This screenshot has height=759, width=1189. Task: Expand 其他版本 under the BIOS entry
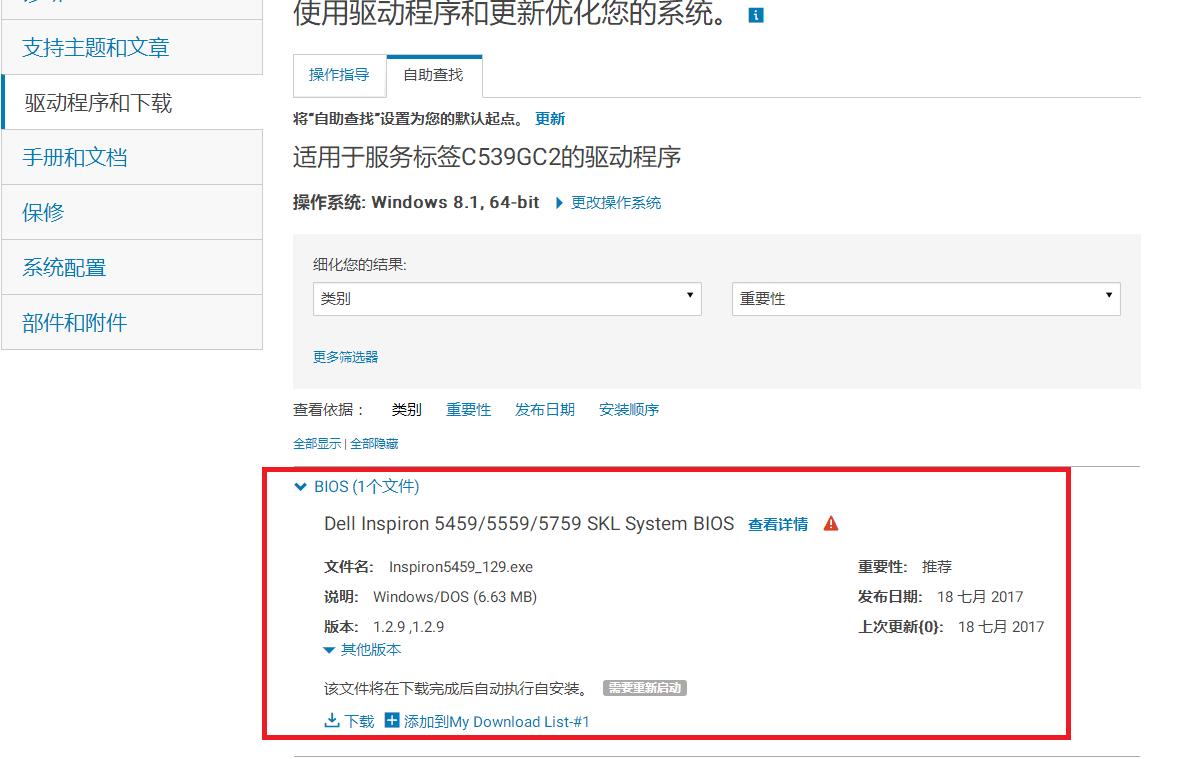pos(363,649)
